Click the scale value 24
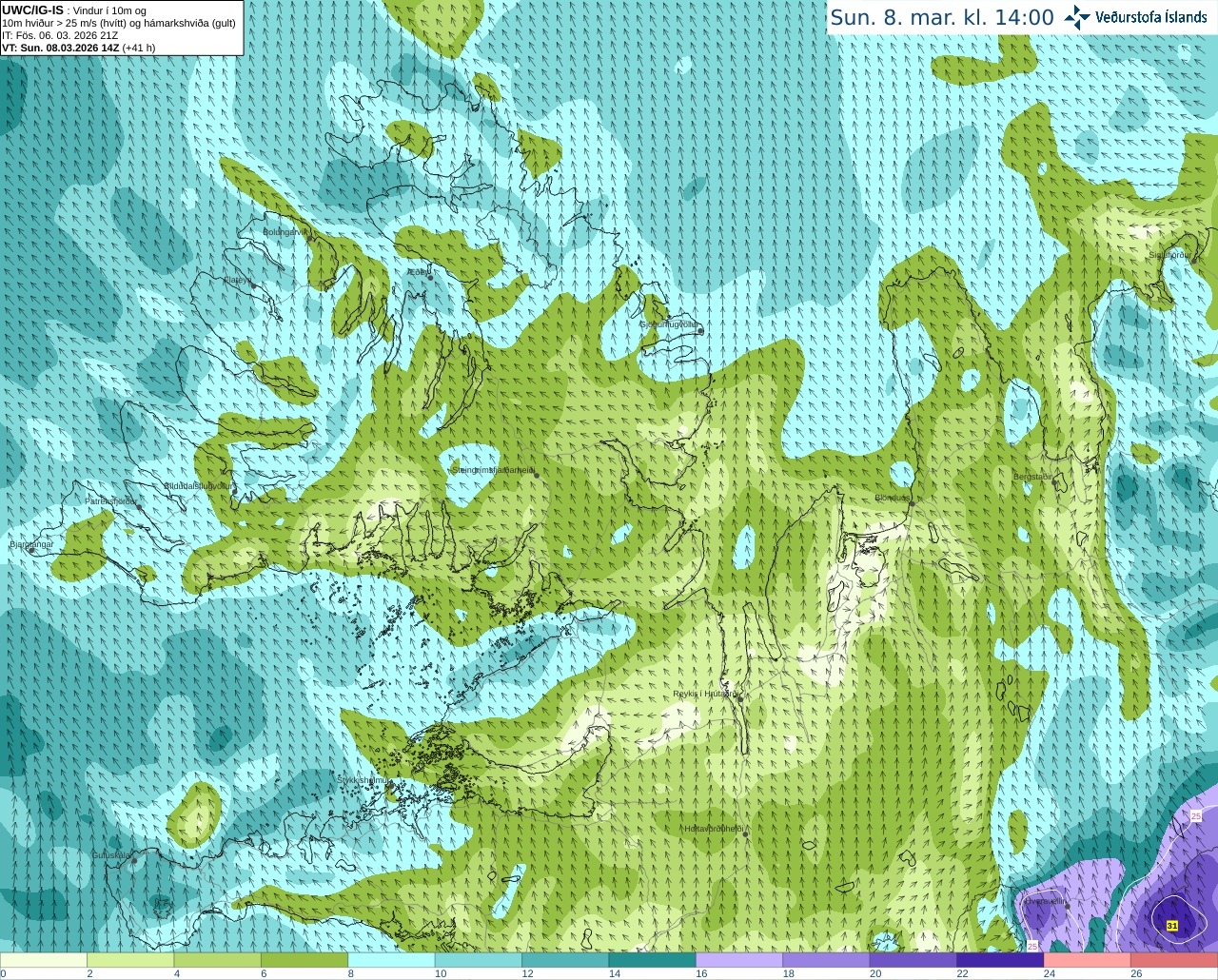The height and width of the screenshot is (980, 1218). (x=1050, y=974)
